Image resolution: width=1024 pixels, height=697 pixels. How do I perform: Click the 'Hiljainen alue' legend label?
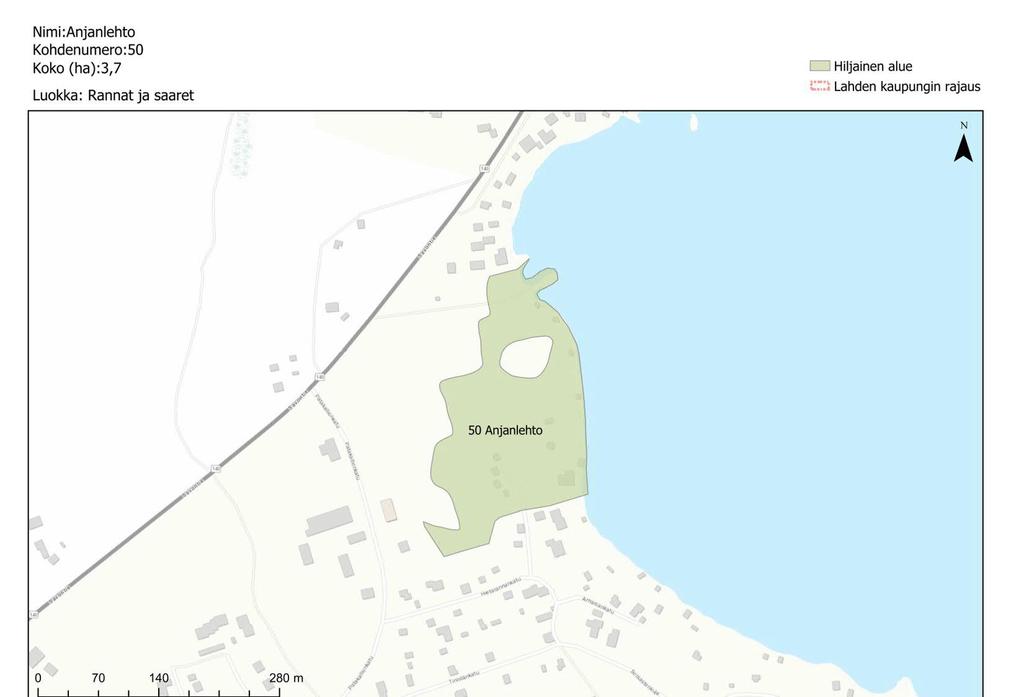872,66
